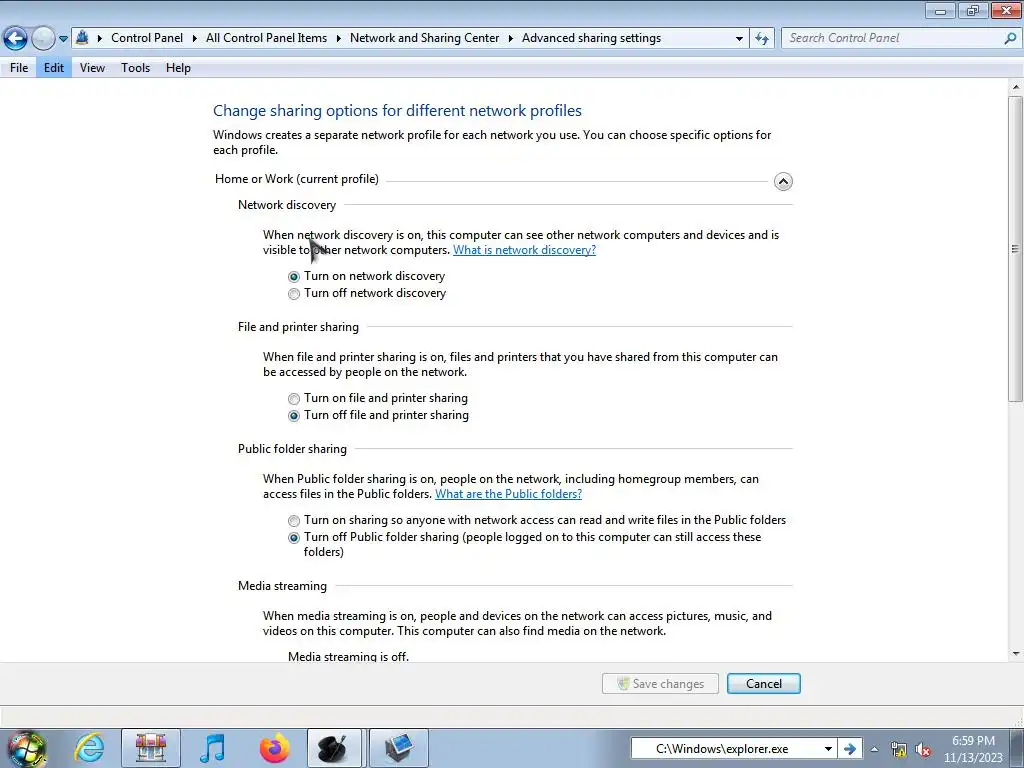This screenshot has height=768, width=1024.
Task: Click the scrollbar down arrow
Action: point(1015,654)
